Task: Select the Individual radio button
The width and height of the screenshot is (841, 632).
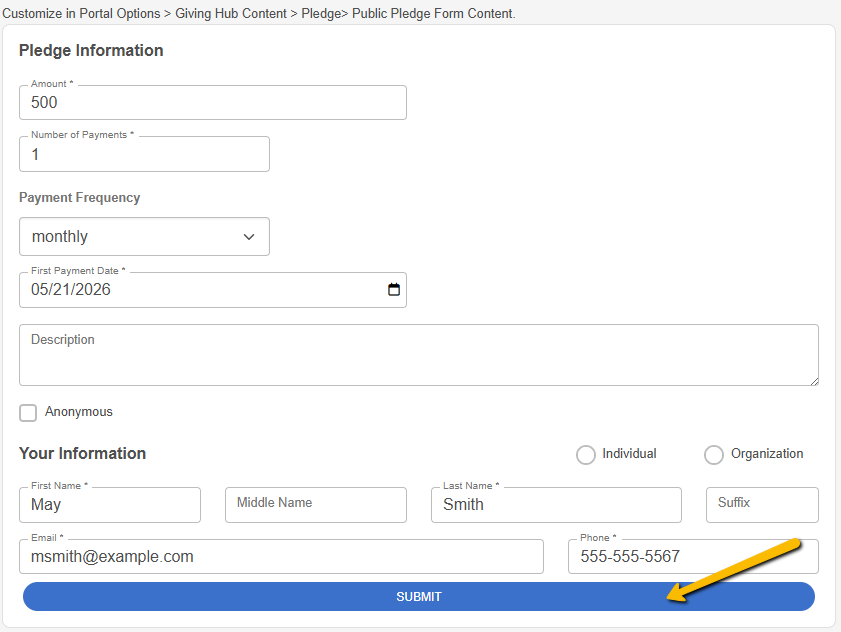Action: tap(586, 454)
